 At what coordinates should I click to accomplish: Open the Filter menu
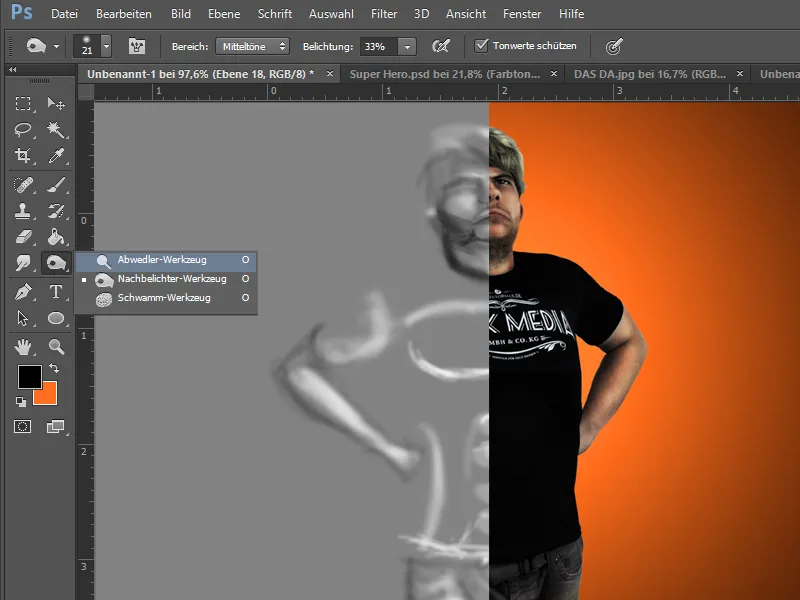point(384,14)
